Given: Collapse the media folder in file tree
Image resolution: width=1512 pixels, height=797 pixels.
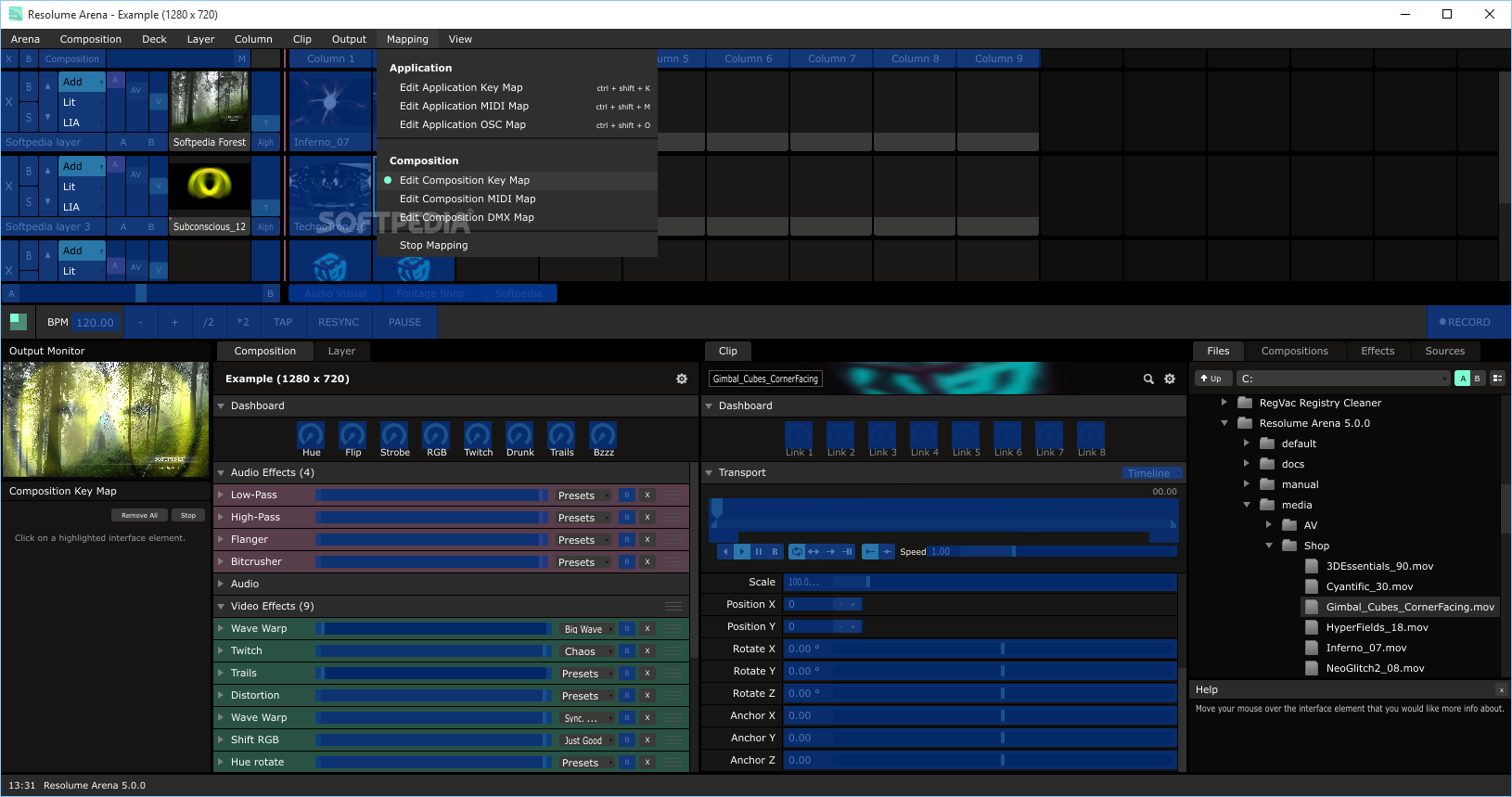Looking at the screenshot, I should pyautogui.click(x=1247, y=505).
